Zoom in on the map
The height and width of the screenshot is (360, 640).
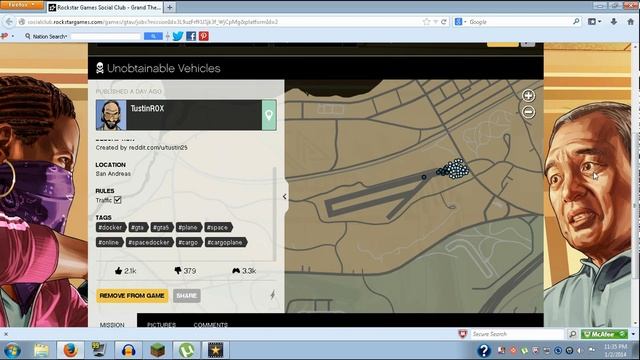point(528,96)
